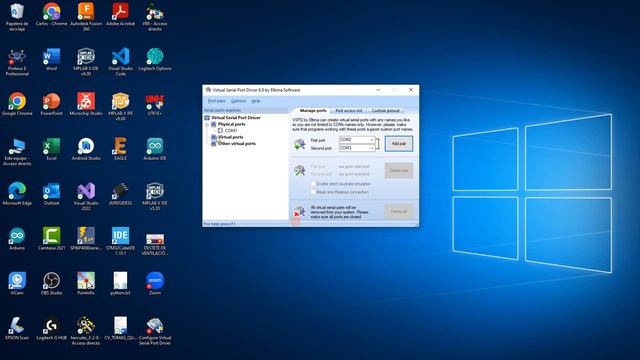The image size is (640, 360).
Task: Select the Visual Studio Code icon
Action: [x=120, y=62]
